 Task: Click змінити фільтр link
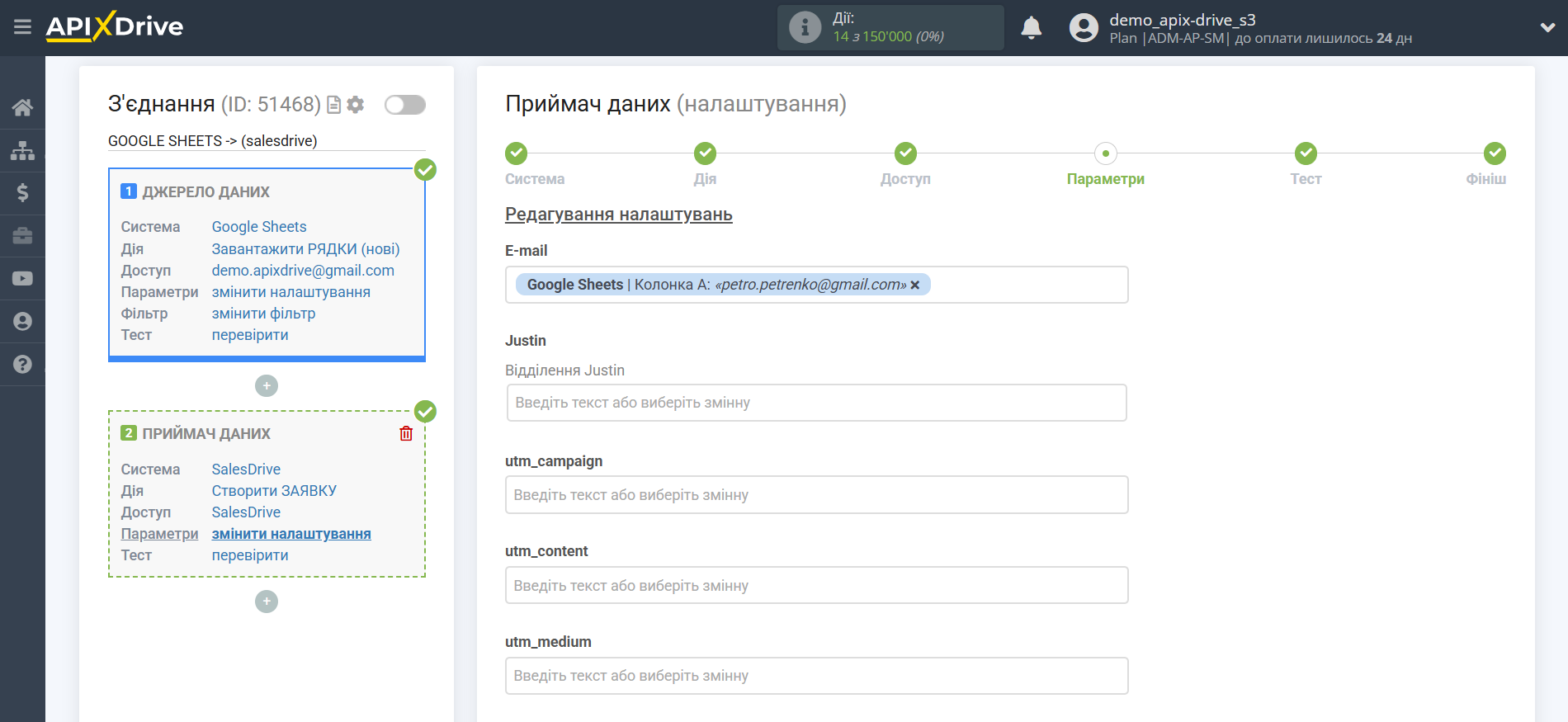[263, 314]
